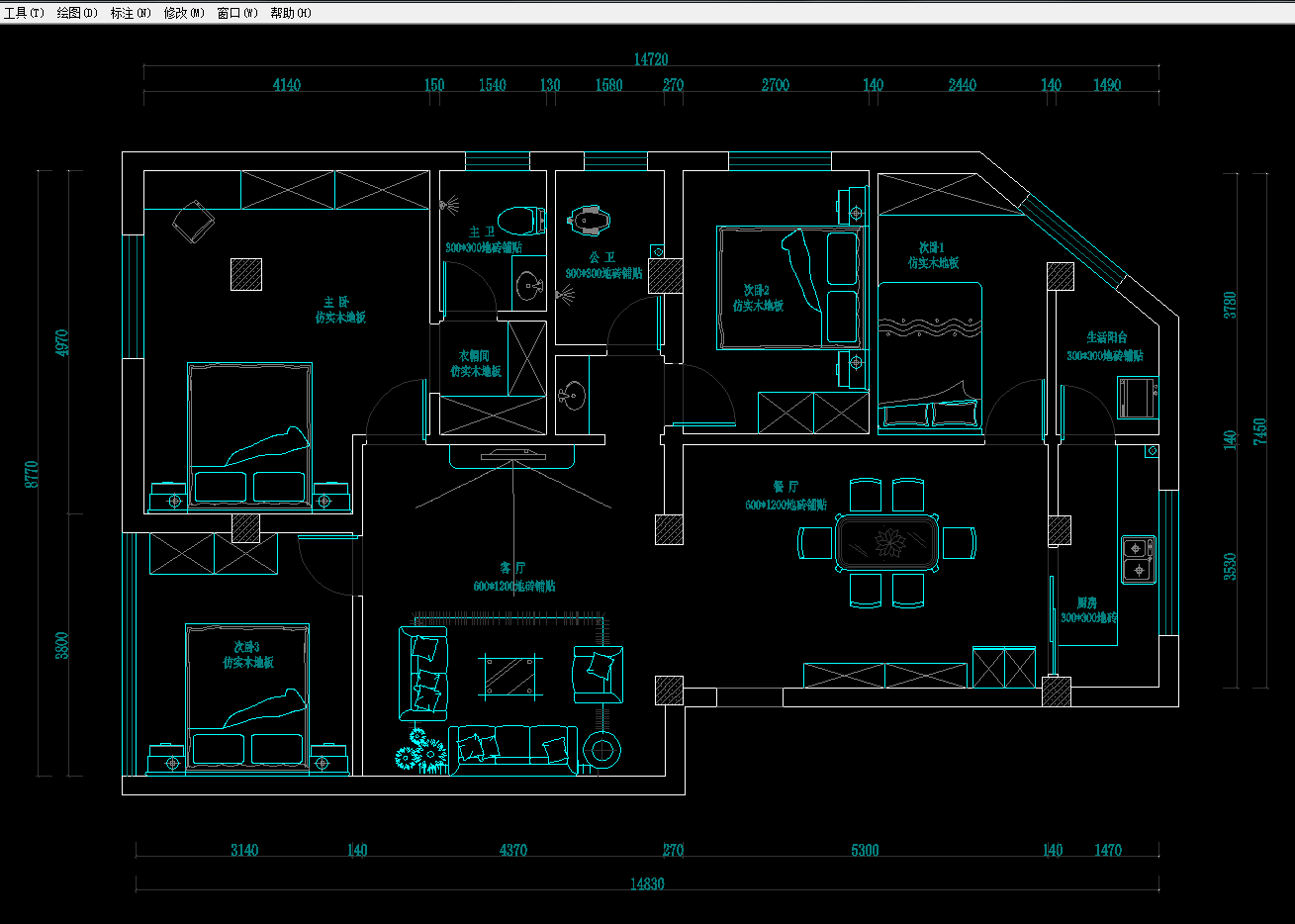Pick the washing machine in 生活阳台
Viewport: 1295px width, 924px height.
click(x=1139, y=398)
